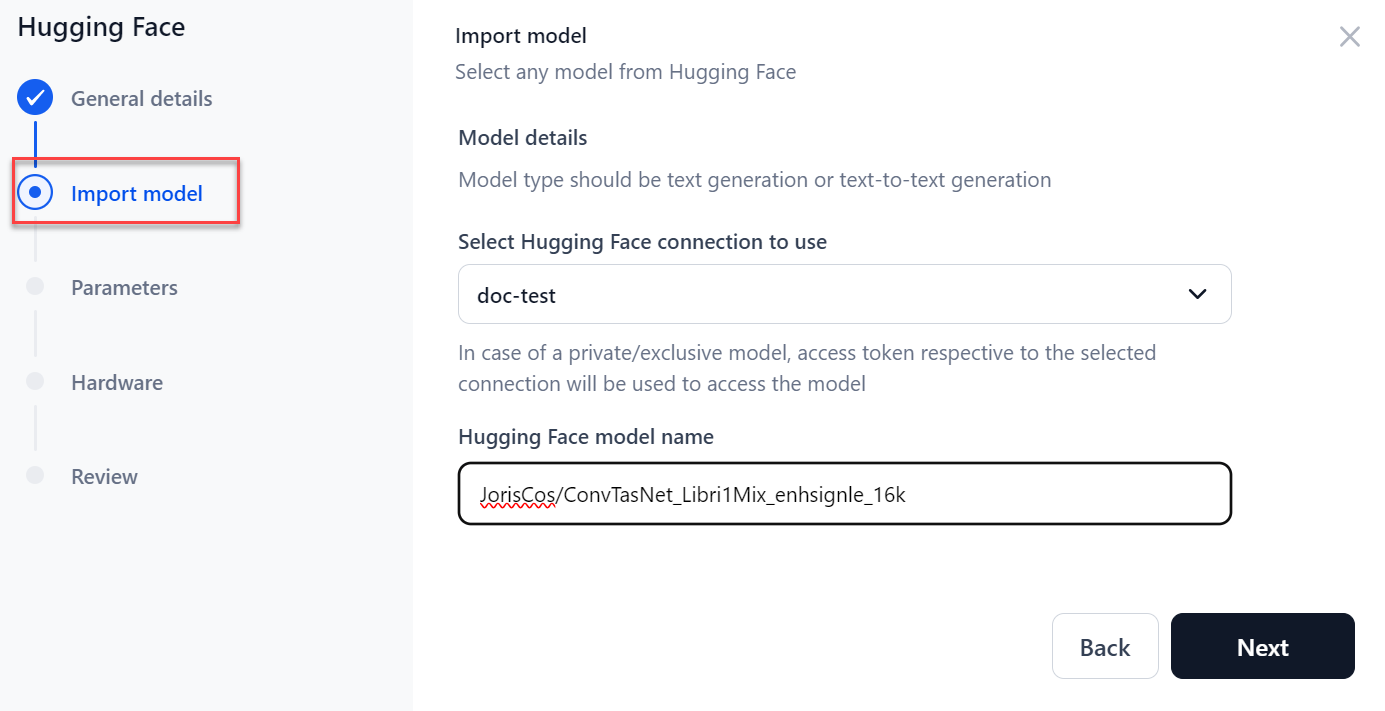The height and width of the screenshot is (711, 1385).
Task: Click the active Import model step circle
Action: click(35, 192)
